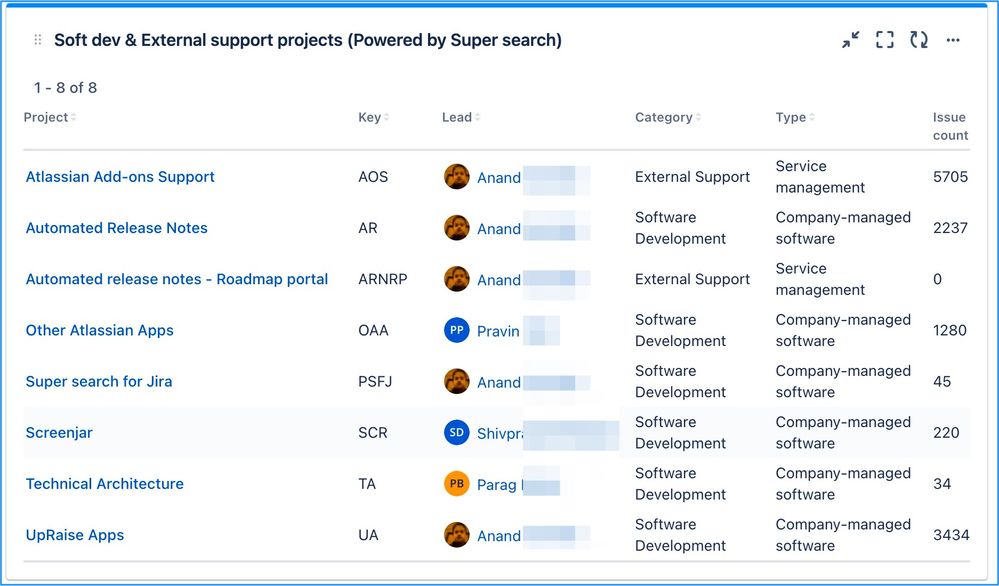Image resolution: width=999 pixels, height=586 pixels.
Task: Open the Screenjar project link
Action: (x=59, y=433)
